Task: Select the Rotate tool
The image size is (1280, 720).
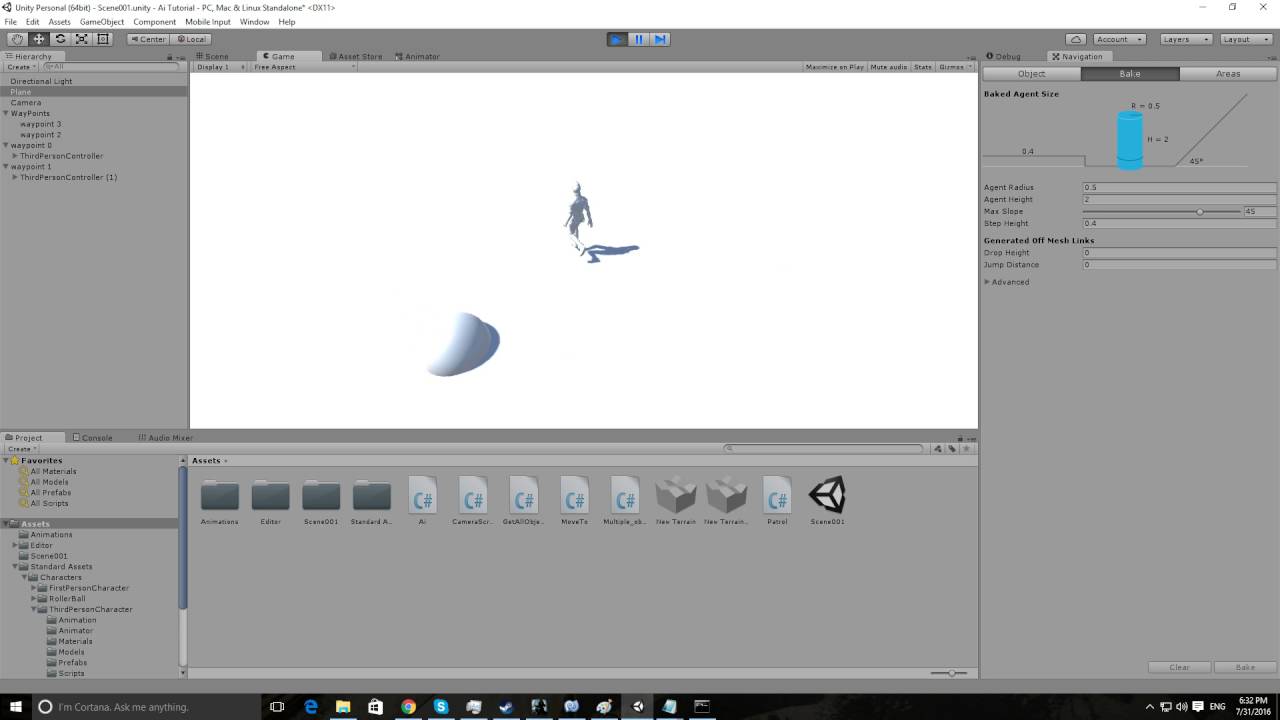Action: pos(59,38)
